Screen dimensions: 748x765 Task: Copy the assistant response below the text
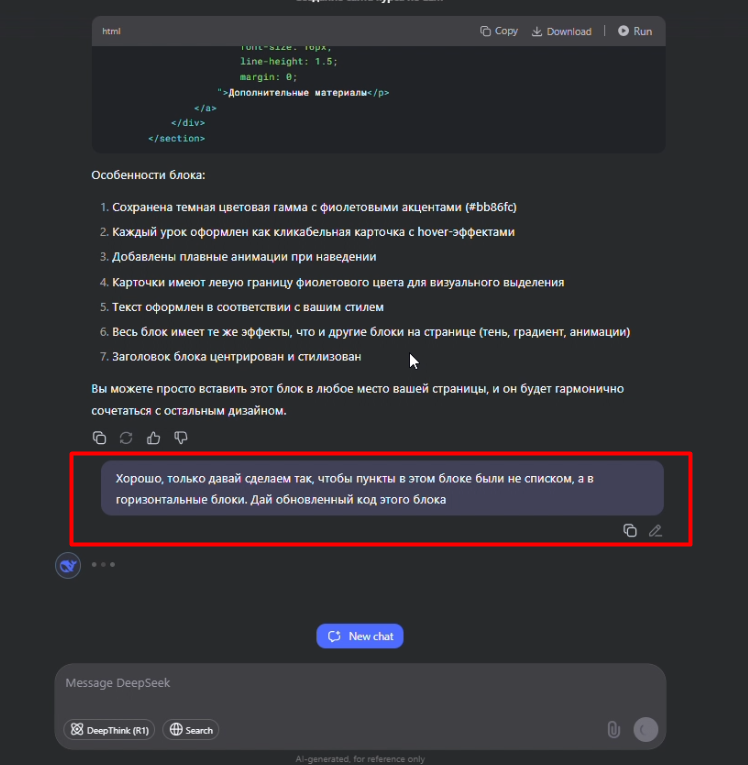[x=100, y=438]
